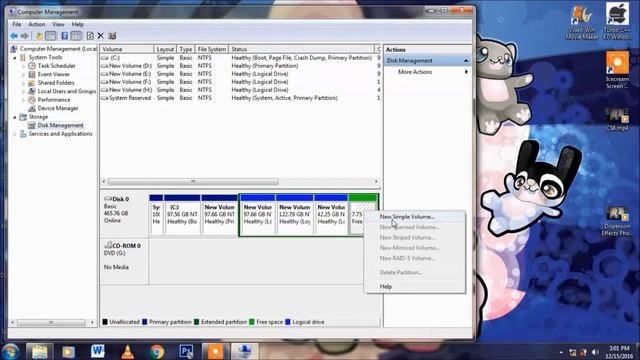640x360 pixels.
Task: Click the Up one level folder icon
Action: tap(39, 36)
